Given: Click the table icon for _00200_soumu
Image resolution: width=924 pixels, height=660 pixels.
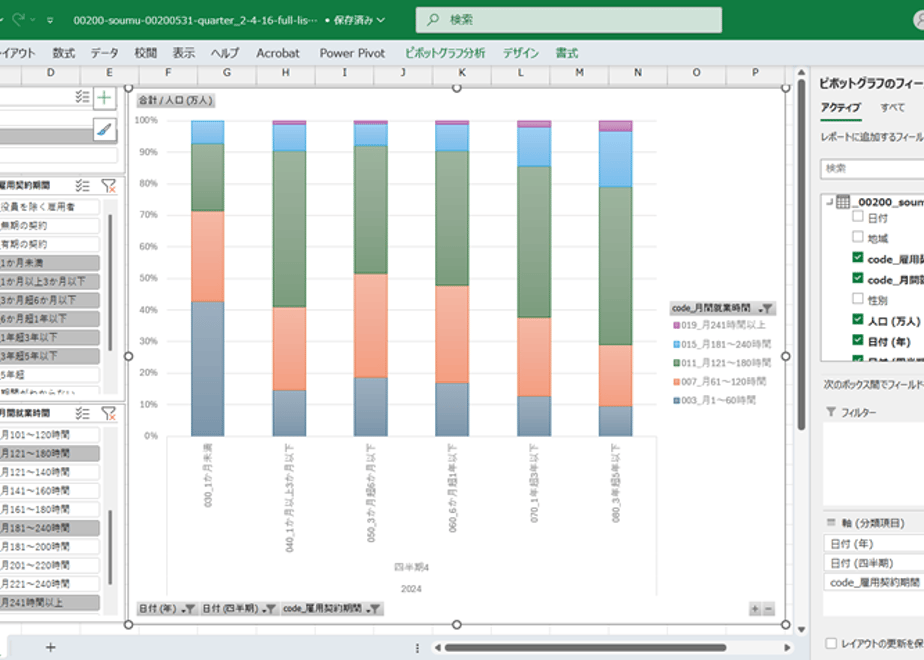Looking at the screenshot, I should [x=843, y=202].
